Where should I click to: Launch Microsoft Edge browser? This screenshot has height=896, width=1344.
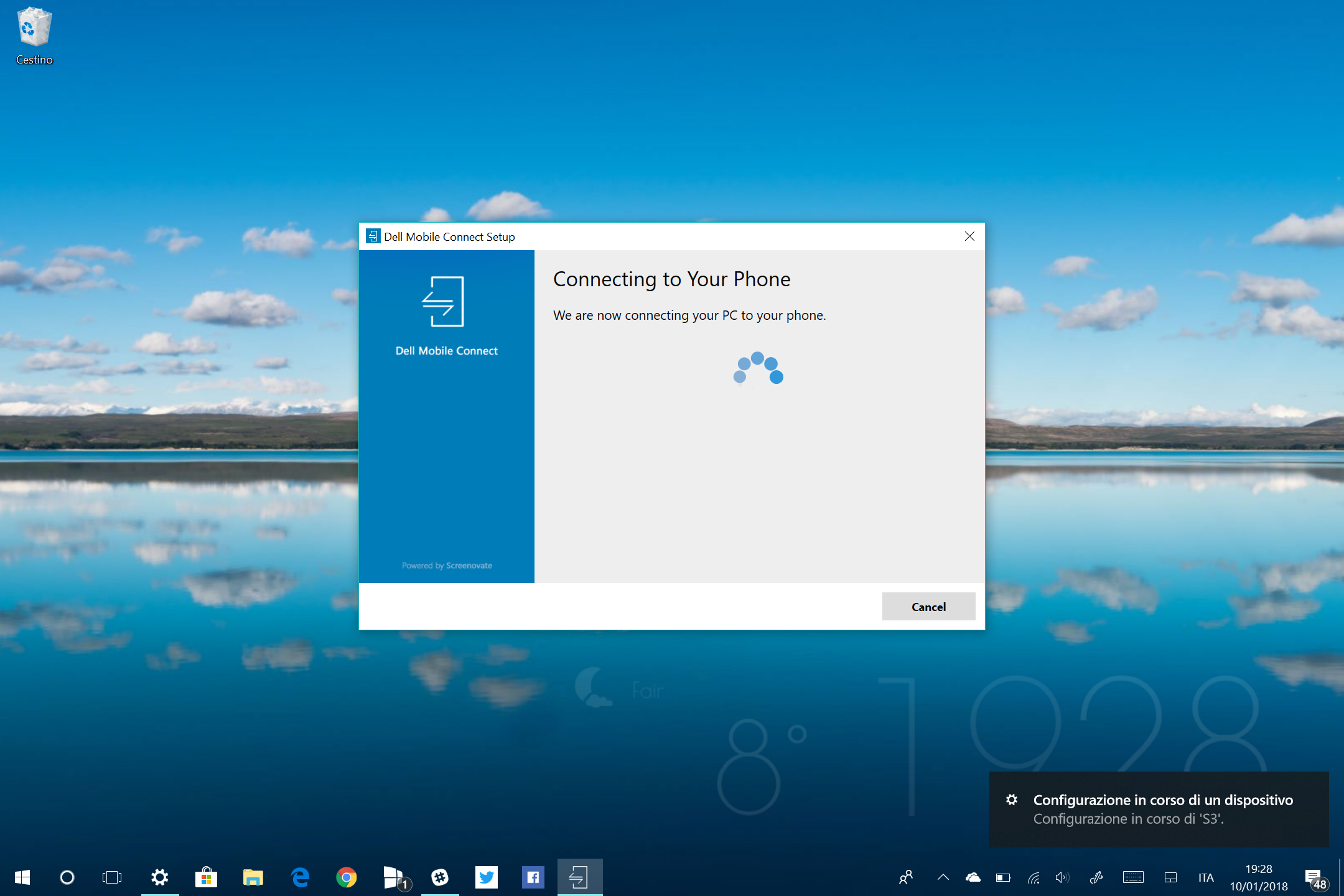300,877
